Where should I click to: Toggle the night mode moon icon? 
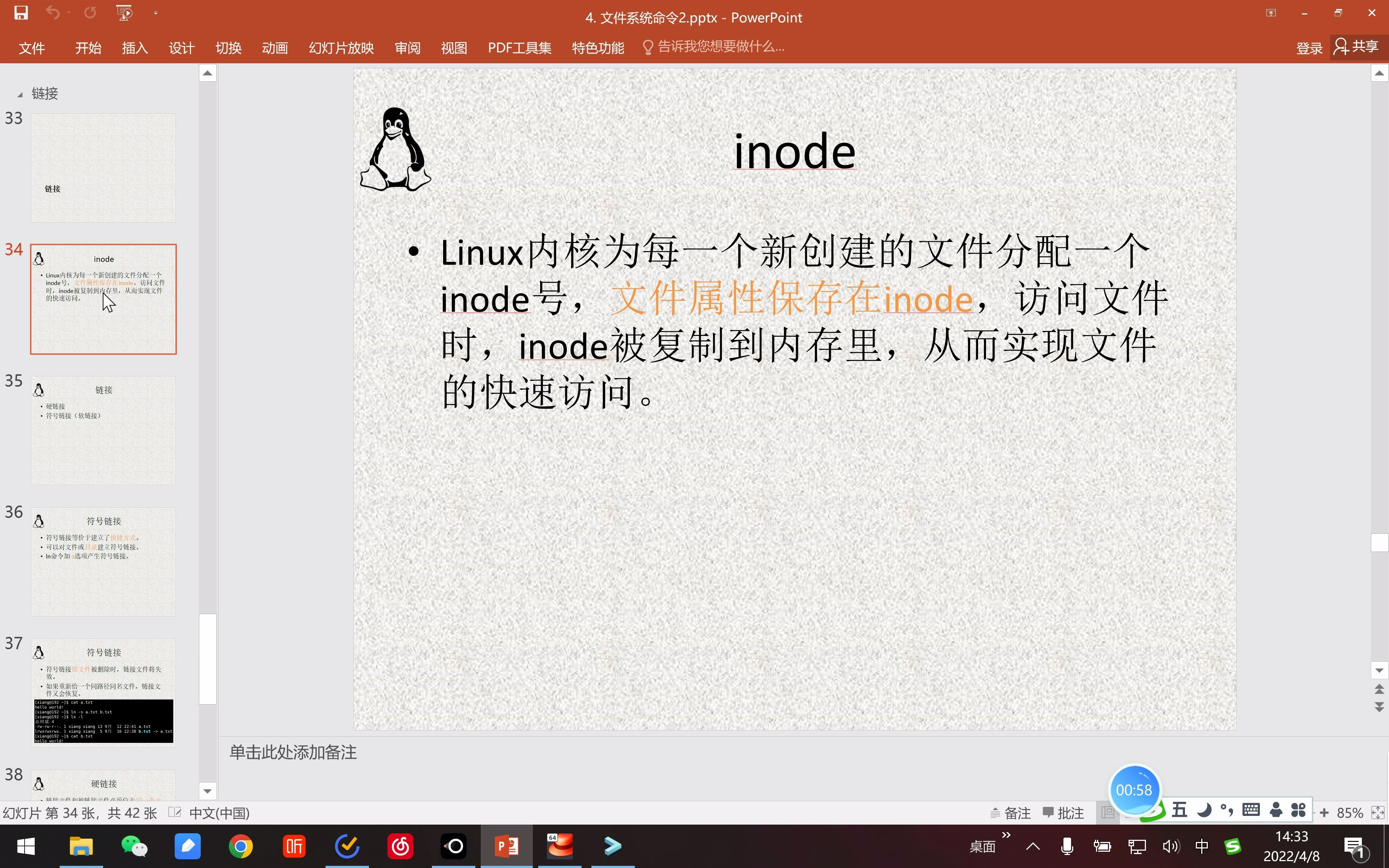(x=1204, y=810)
